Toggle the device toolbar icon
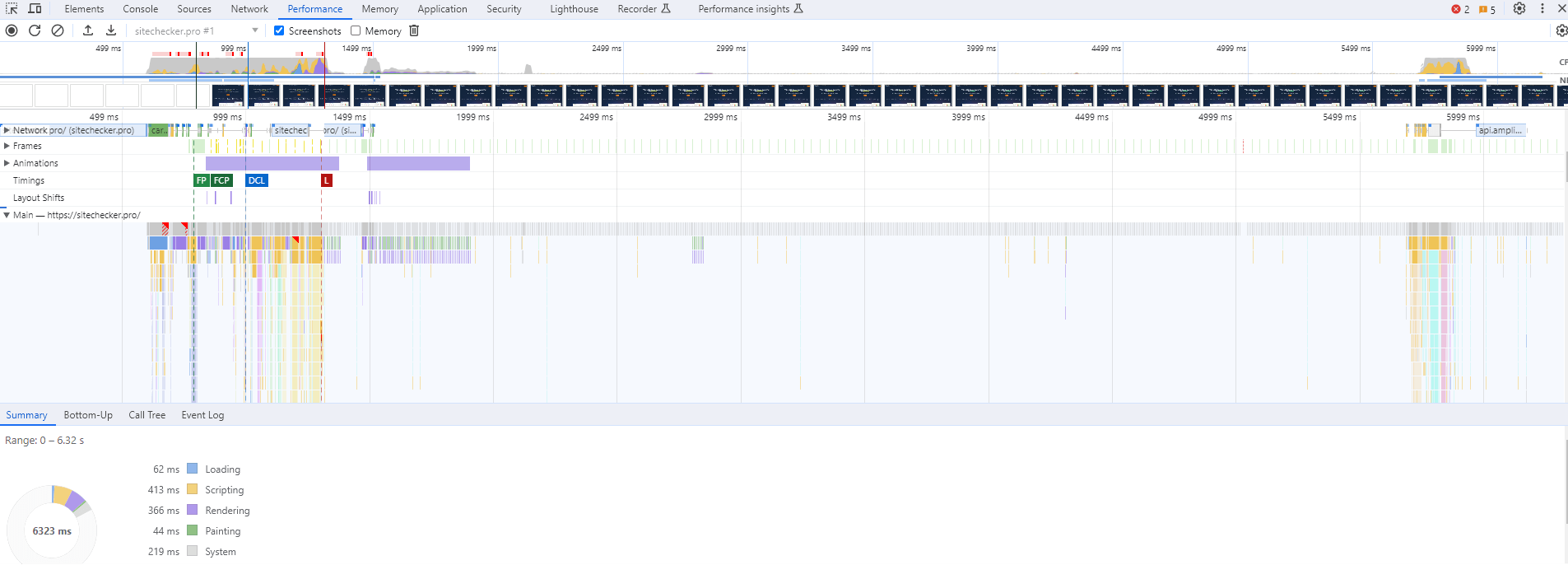This screenshot has height=565, width=1568. pos(35,9)
